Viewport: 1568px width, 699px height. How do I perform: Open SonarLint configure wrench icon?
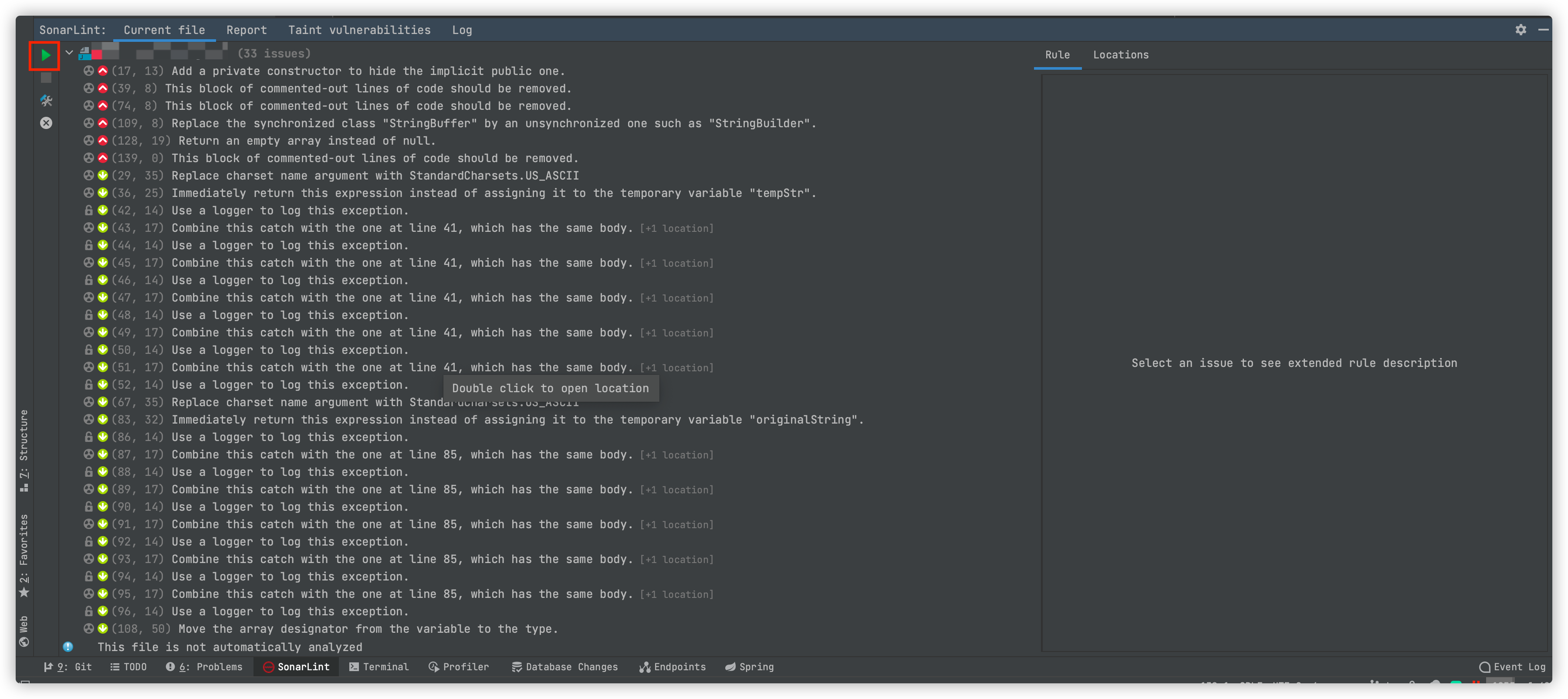pos(46,101)
